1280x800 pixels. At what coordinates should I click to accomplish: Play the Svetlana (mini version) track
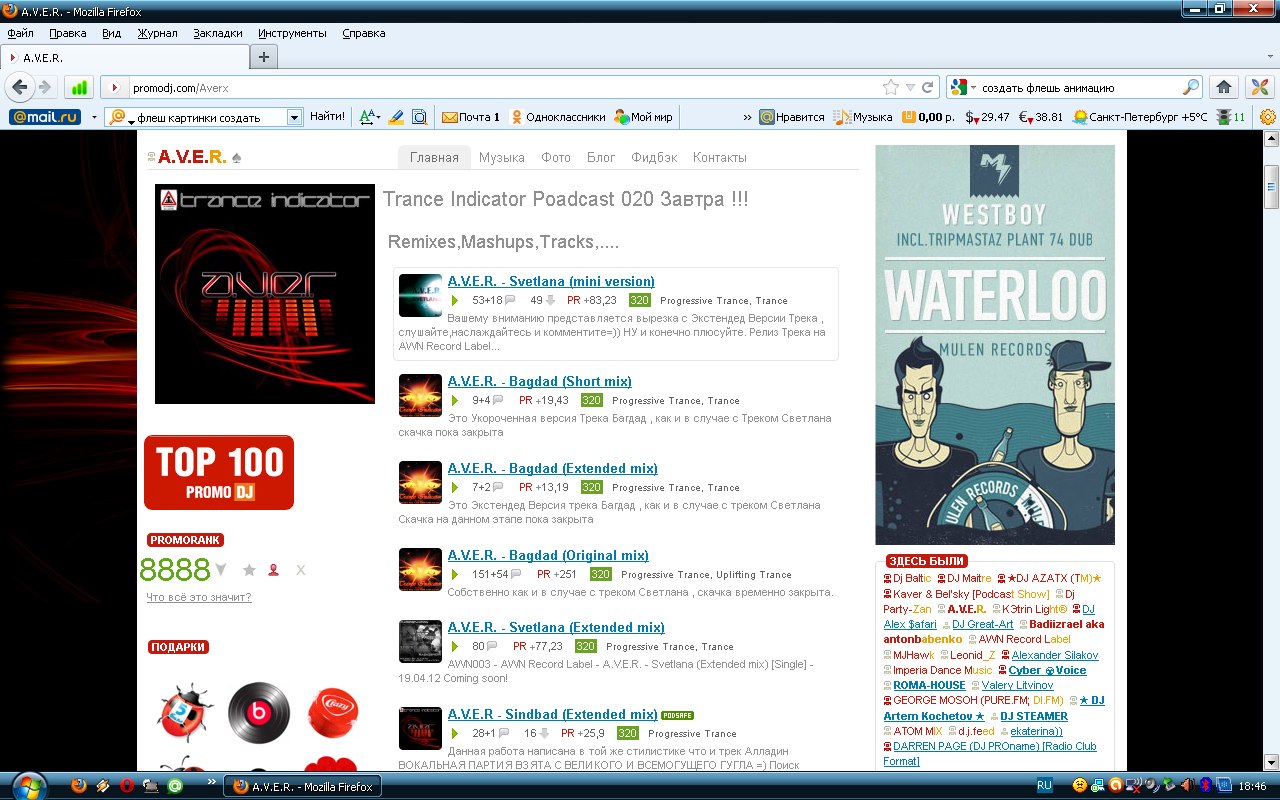pos(454,300)
